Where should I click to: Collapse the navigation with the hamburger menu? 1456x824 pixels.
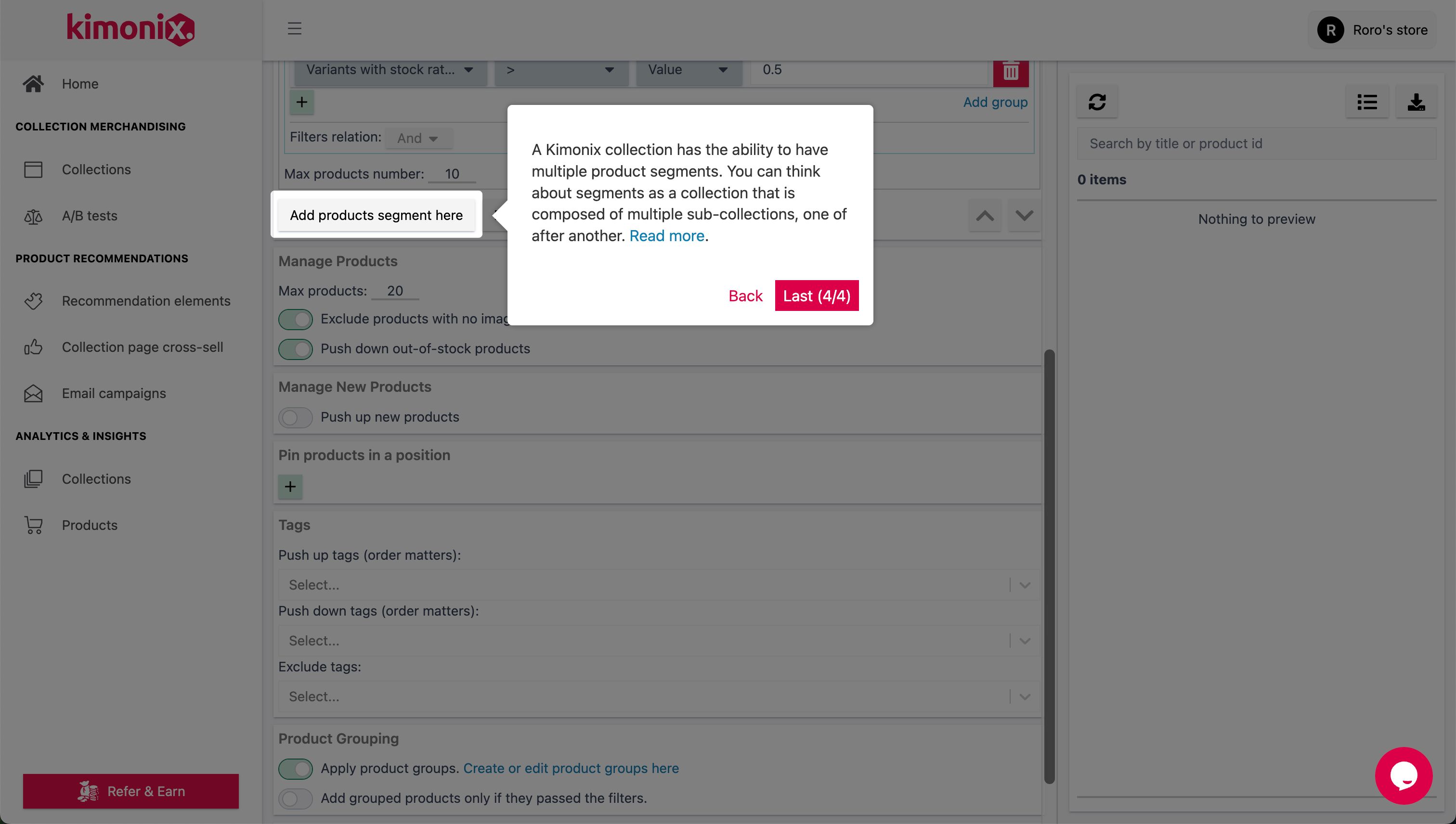pos(294,29)
